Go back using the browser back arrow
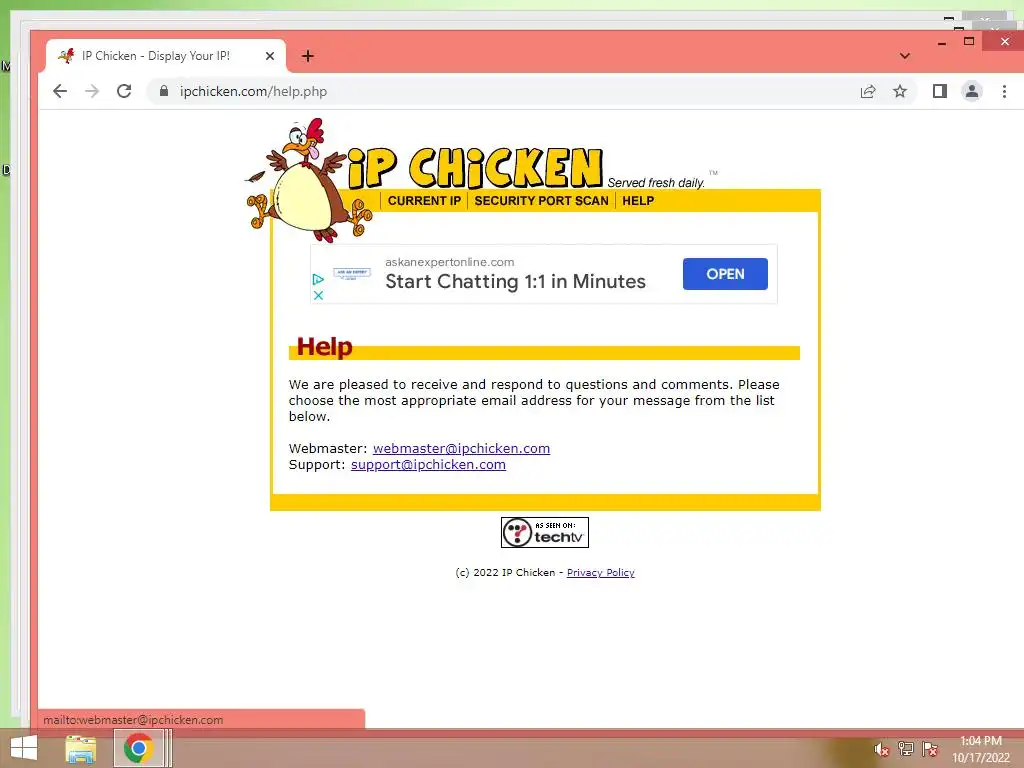The height and width of the screenshot is (768, 1024). tap(59, 91)
